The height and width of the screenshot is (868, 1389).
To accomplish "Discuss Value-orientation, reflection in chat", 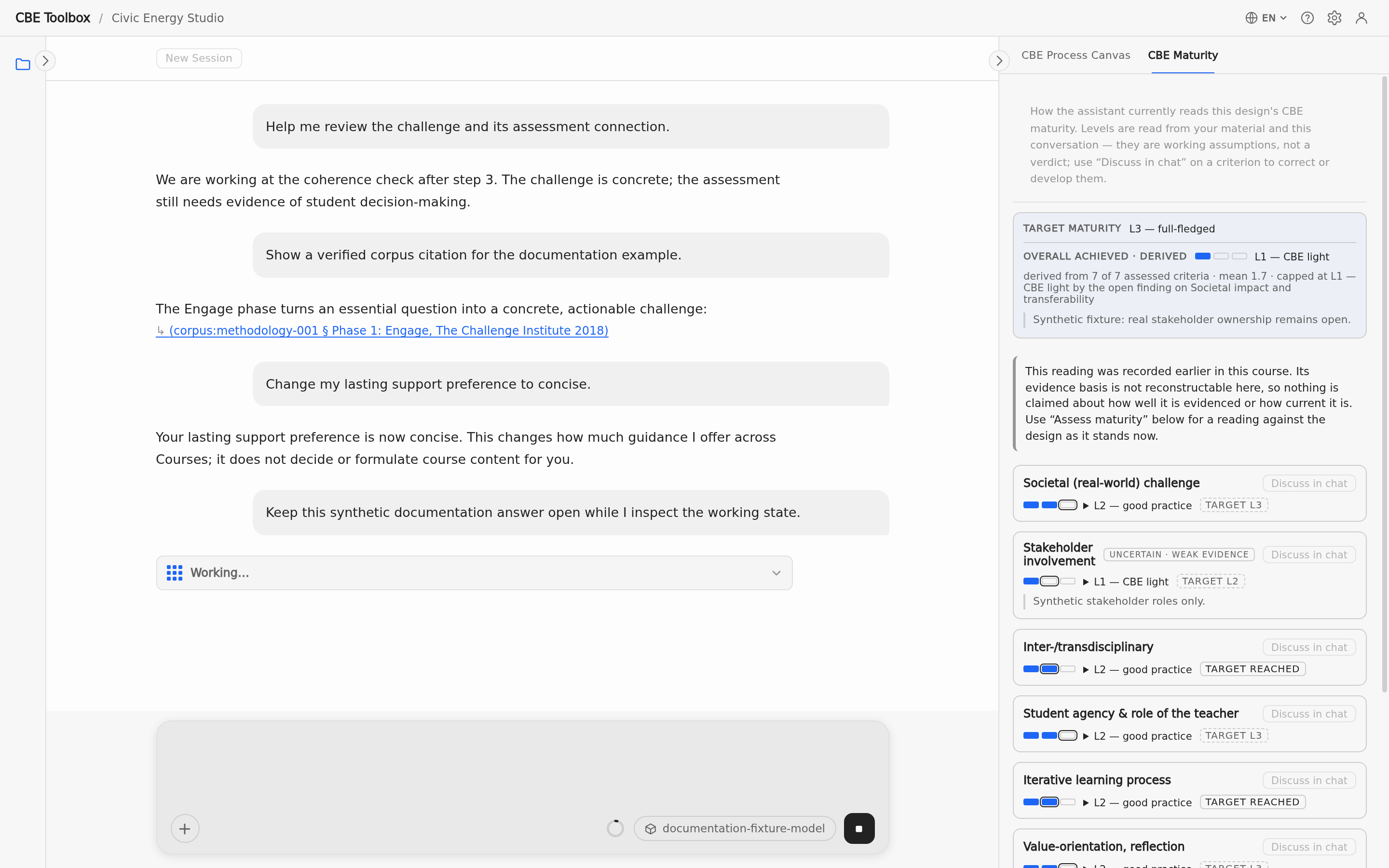I will coord(1309,847).
